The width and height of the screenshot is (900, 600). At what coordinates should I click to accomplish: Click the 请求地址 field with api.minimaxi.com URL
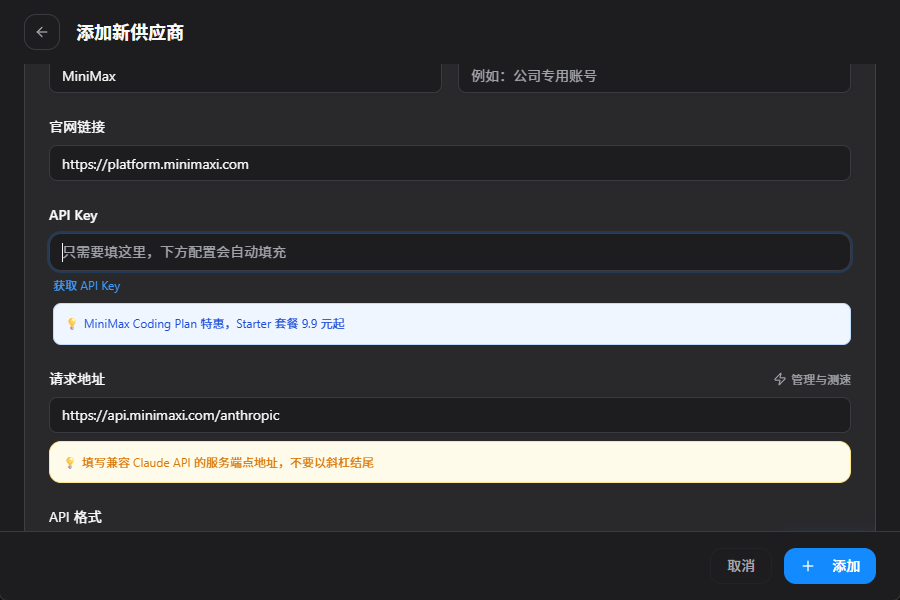click(450, 415)
